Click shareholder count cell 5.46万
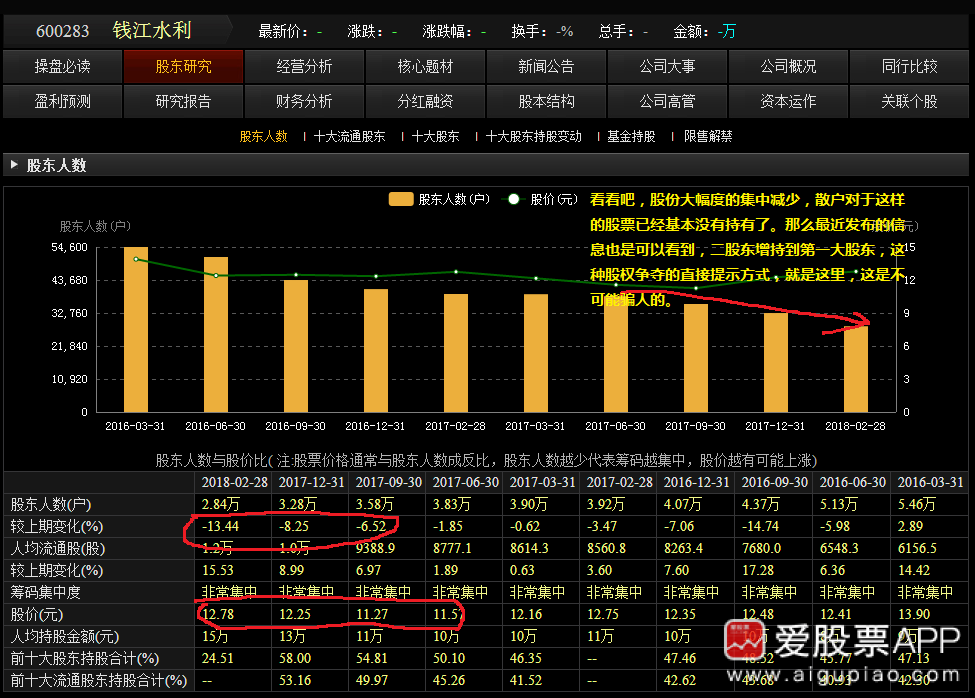Screen dimensions: 975x698 [917, 505]
